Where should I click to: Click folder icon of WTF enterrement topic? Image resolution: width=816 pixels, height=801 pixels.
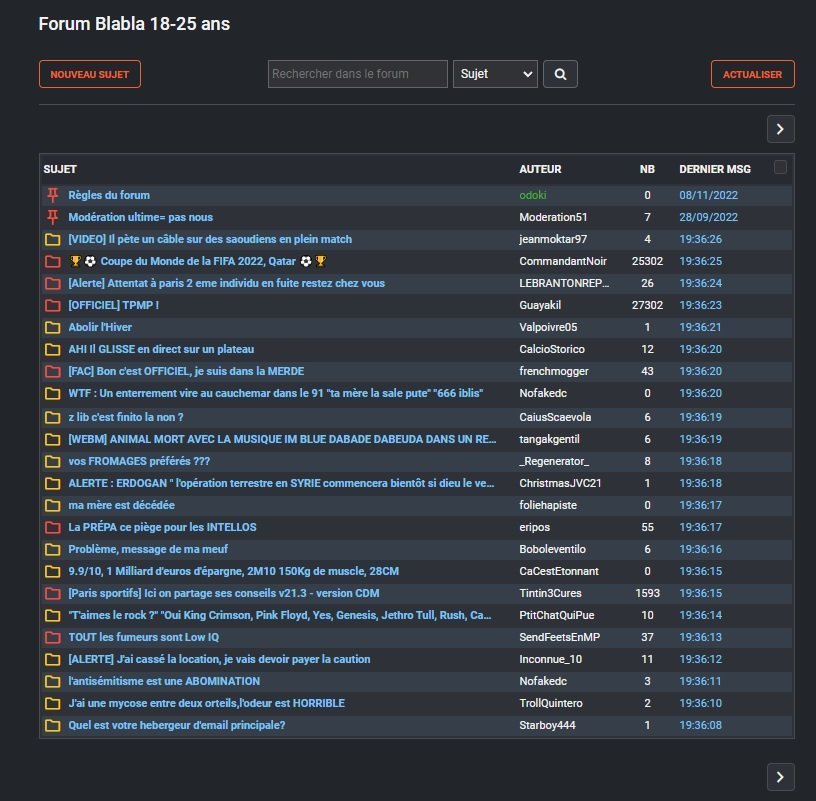point(53,393)
